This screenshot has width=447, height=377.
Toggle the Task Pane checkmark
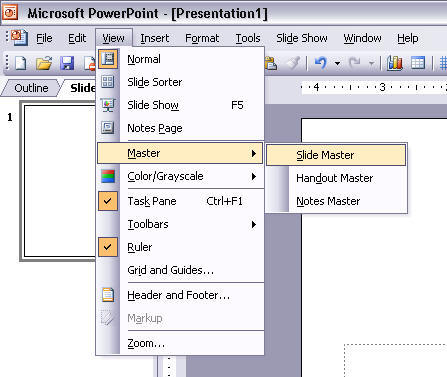tap(108, 201)
